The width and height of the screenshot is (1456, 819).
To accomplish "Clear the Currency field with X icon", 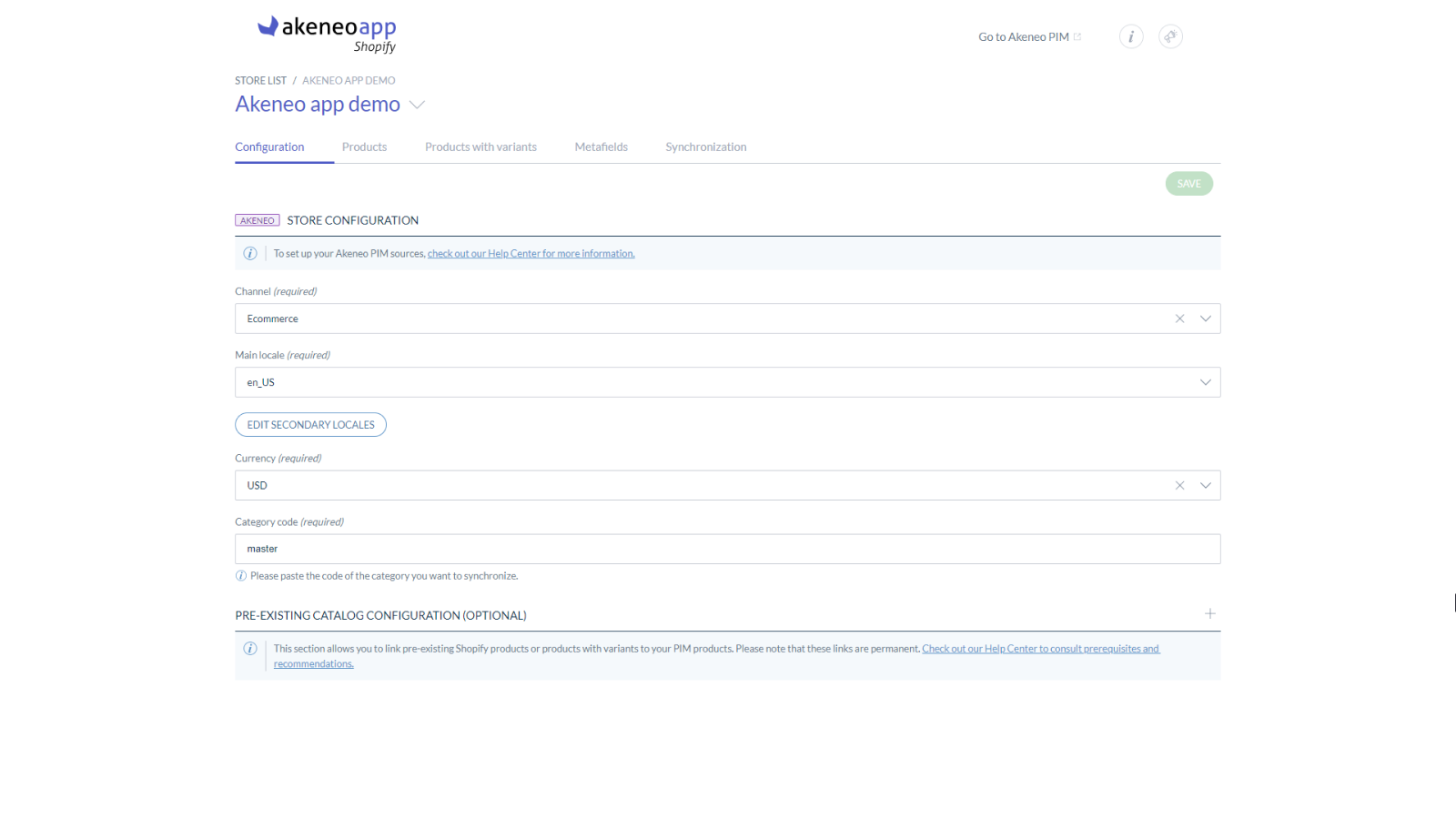I will [1179, 485].
